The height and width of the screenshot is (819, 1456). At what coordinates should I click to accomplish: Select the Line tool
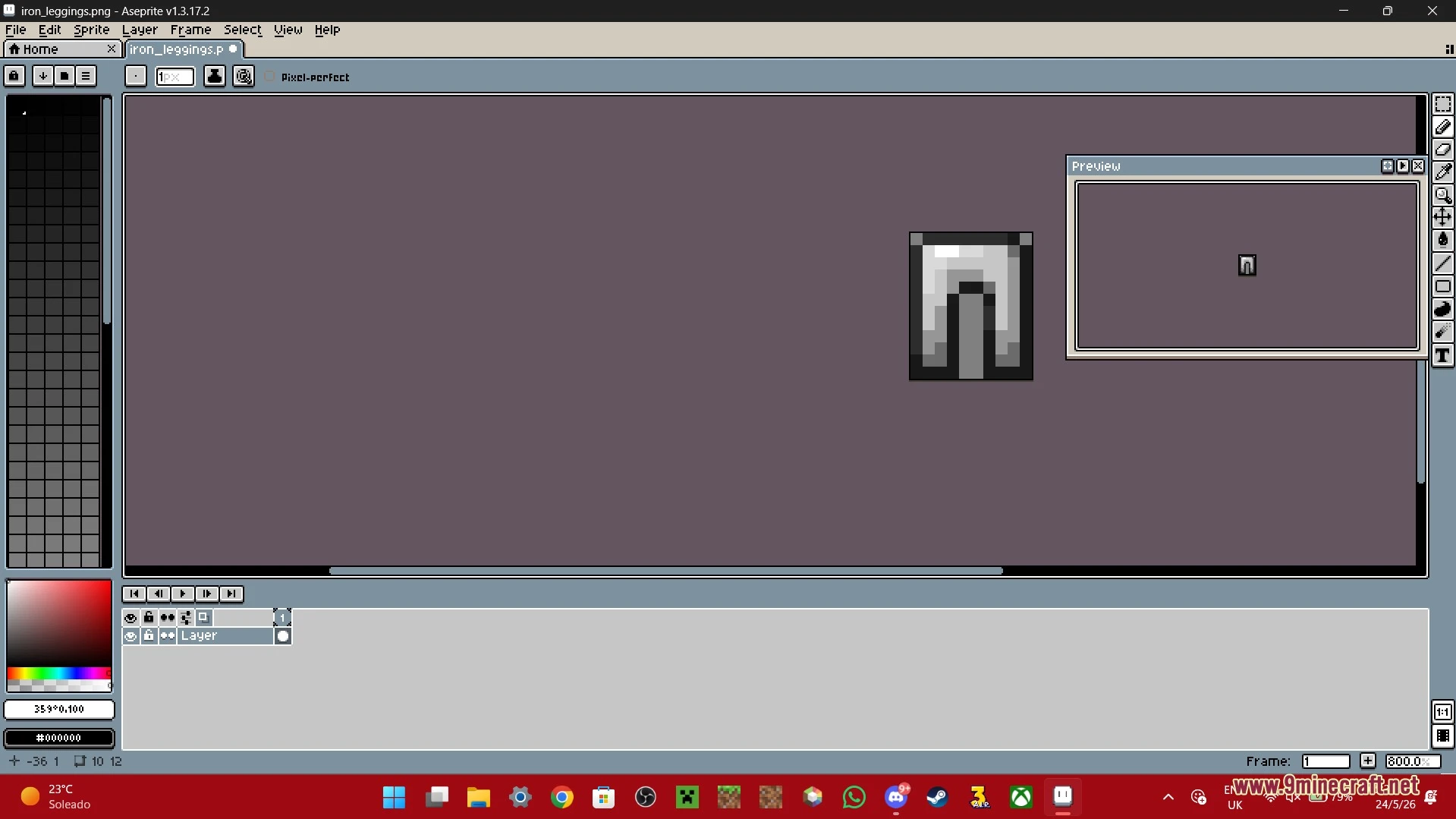[1442, 263]
